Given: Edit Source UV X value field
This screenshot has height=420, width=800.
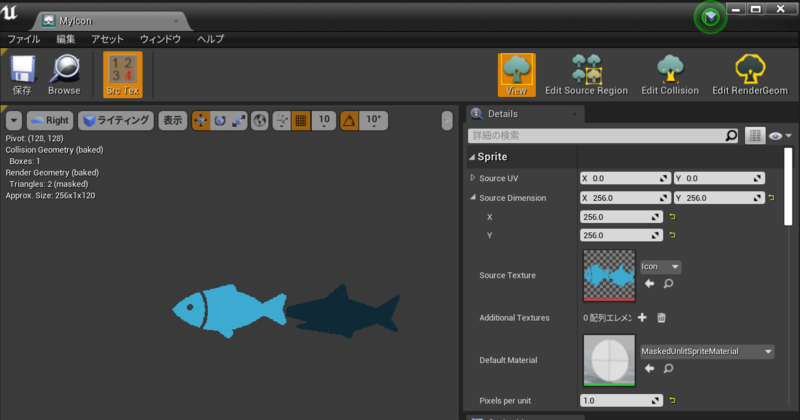Looking at the screenshot, I should click(x=625, y=178).
